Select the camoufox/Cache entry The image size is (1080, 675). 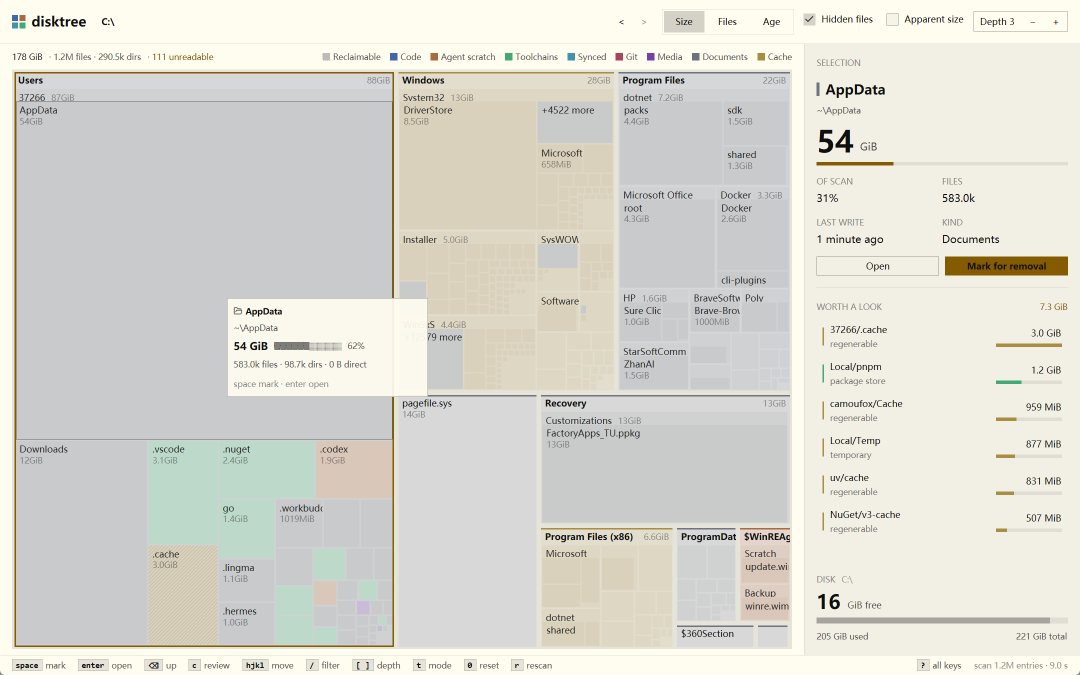coord(942,411)
